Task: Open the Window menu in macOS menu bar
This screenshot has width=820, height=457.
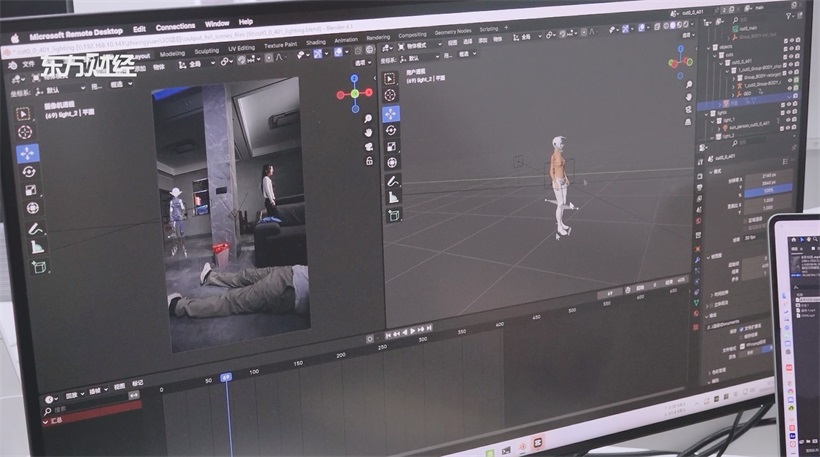Action: click(217, 24)
